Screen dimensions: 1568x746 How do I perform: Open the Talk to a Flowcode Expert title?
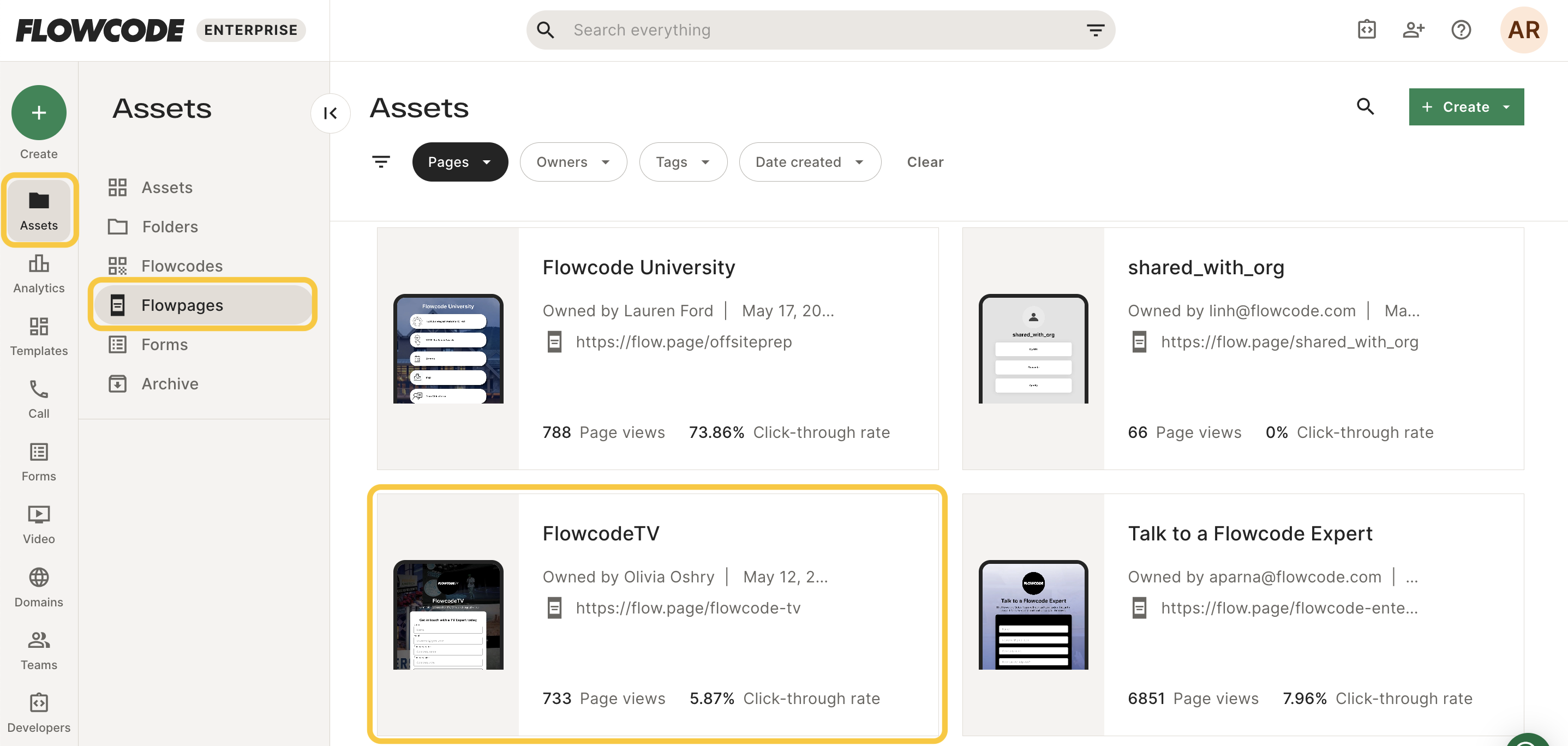pos(1249,533)
